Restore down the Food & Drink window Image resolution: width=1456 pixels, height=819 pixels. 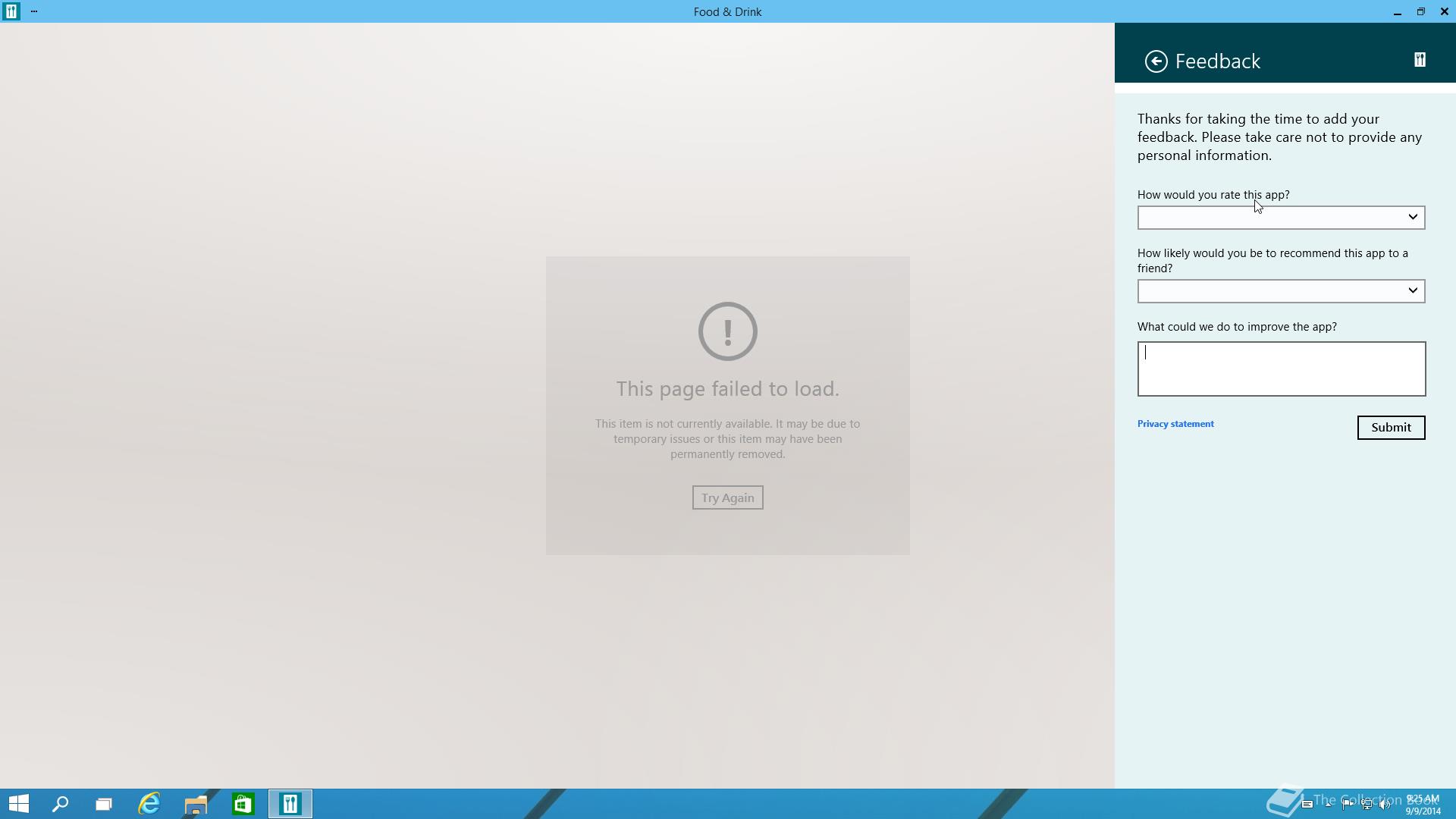(1420, 11)
